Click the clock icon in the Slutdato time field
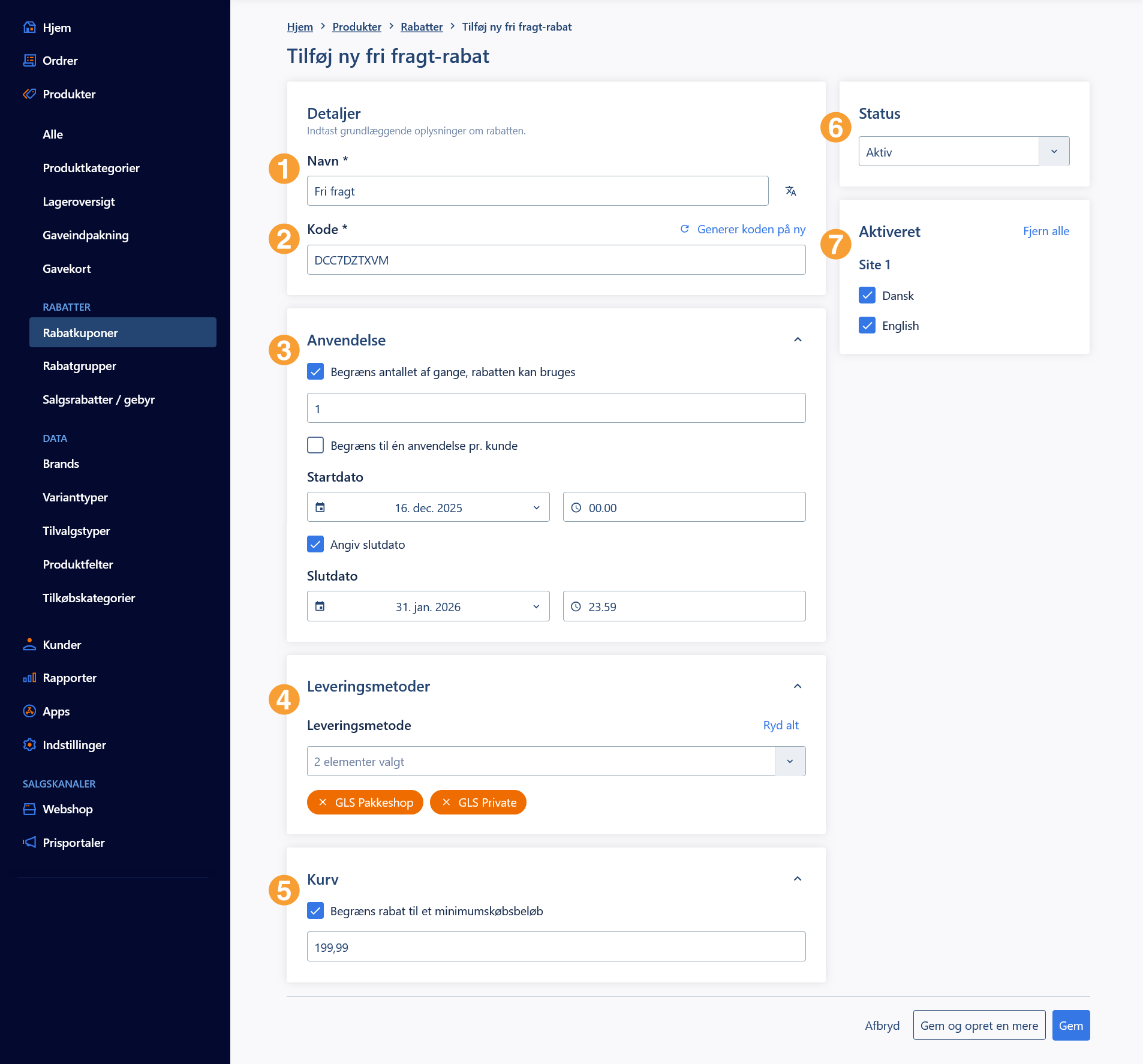Viewport: 1143px width, 1064px height. 576,606
